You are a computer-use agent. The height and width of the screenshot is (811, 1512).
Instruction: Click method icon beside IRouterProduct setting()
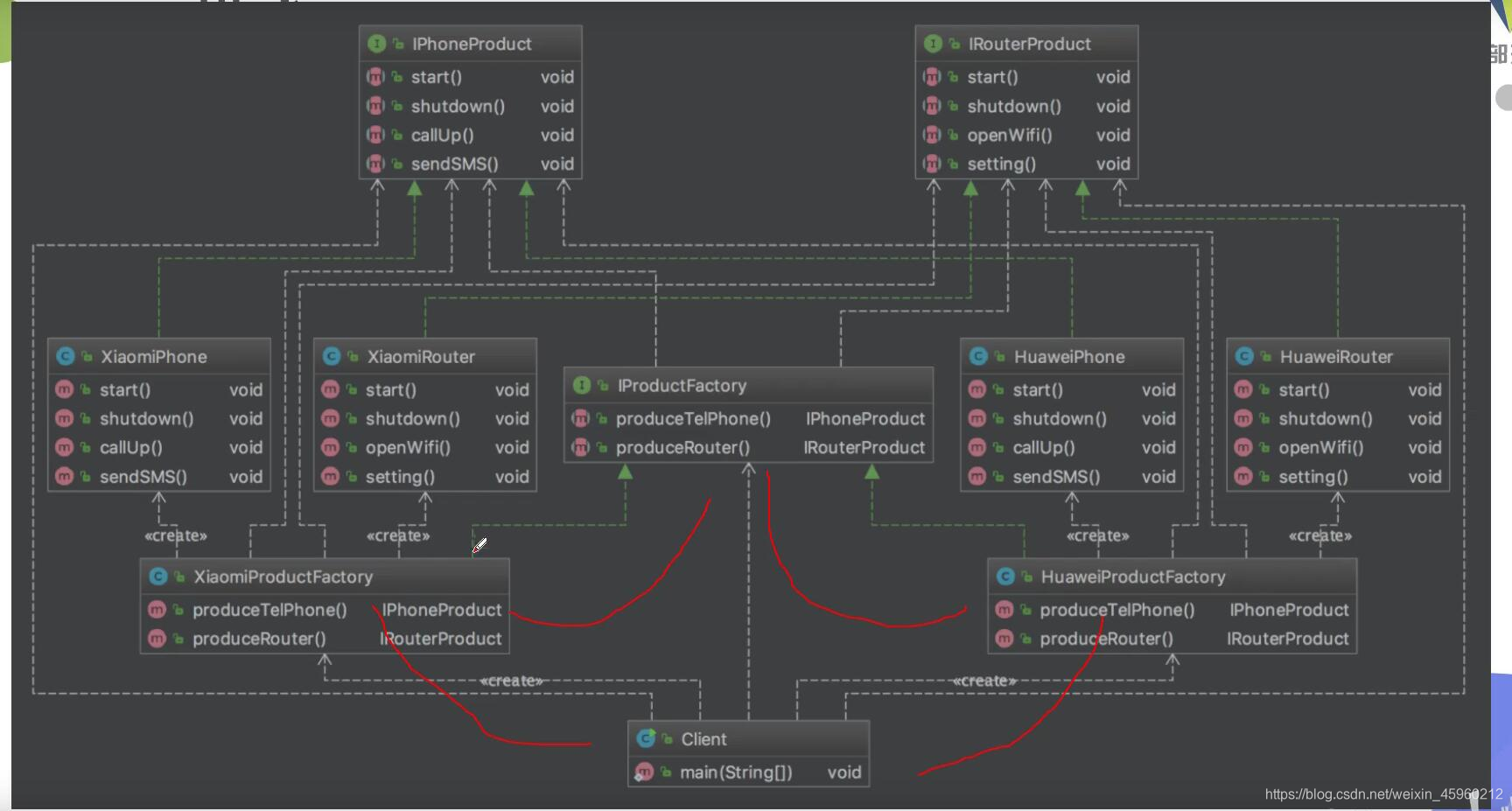click(931, 164)
